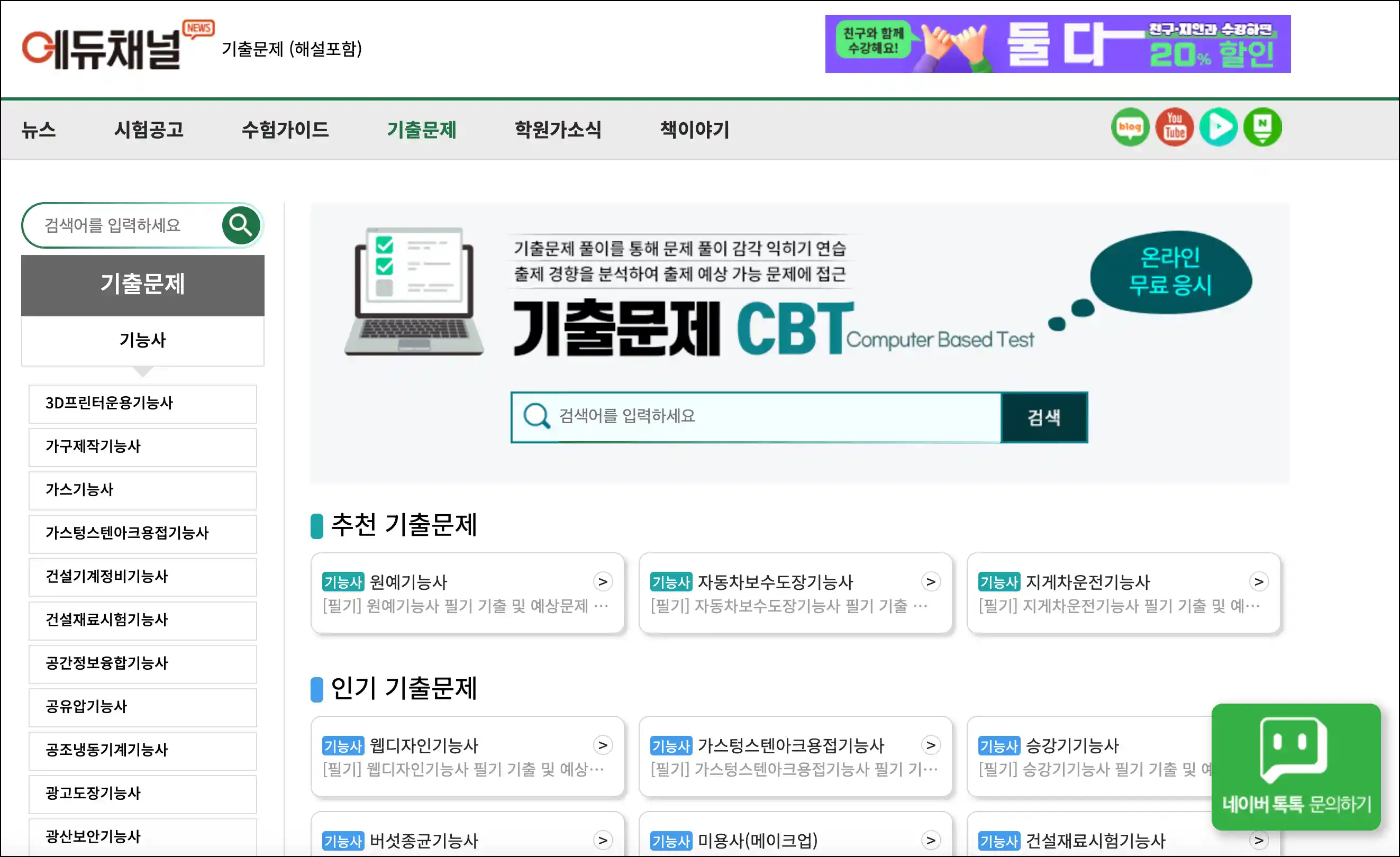
Task: Expand the 웹디자인기능사 card arrow
Action: (x=602, y=745)
